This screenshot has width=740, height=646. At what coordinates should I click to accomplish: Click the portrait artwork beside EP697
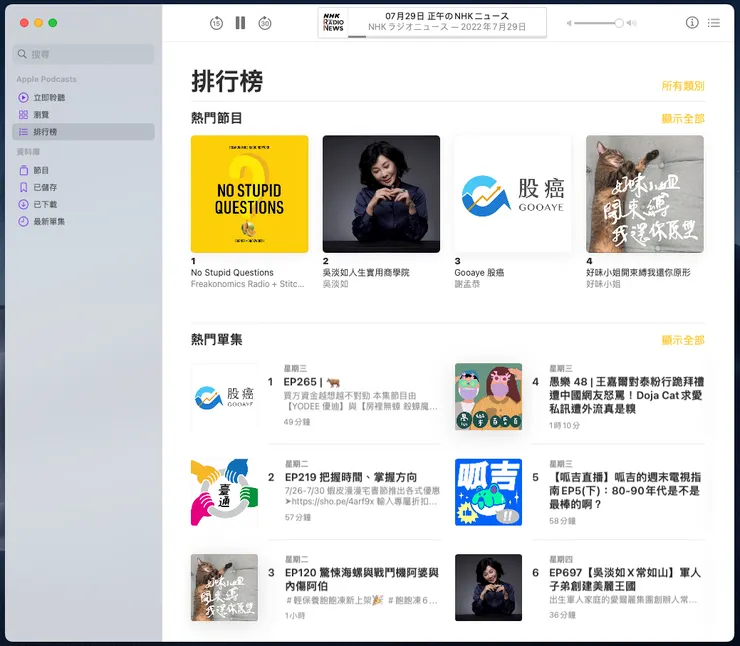click(488, 587)
